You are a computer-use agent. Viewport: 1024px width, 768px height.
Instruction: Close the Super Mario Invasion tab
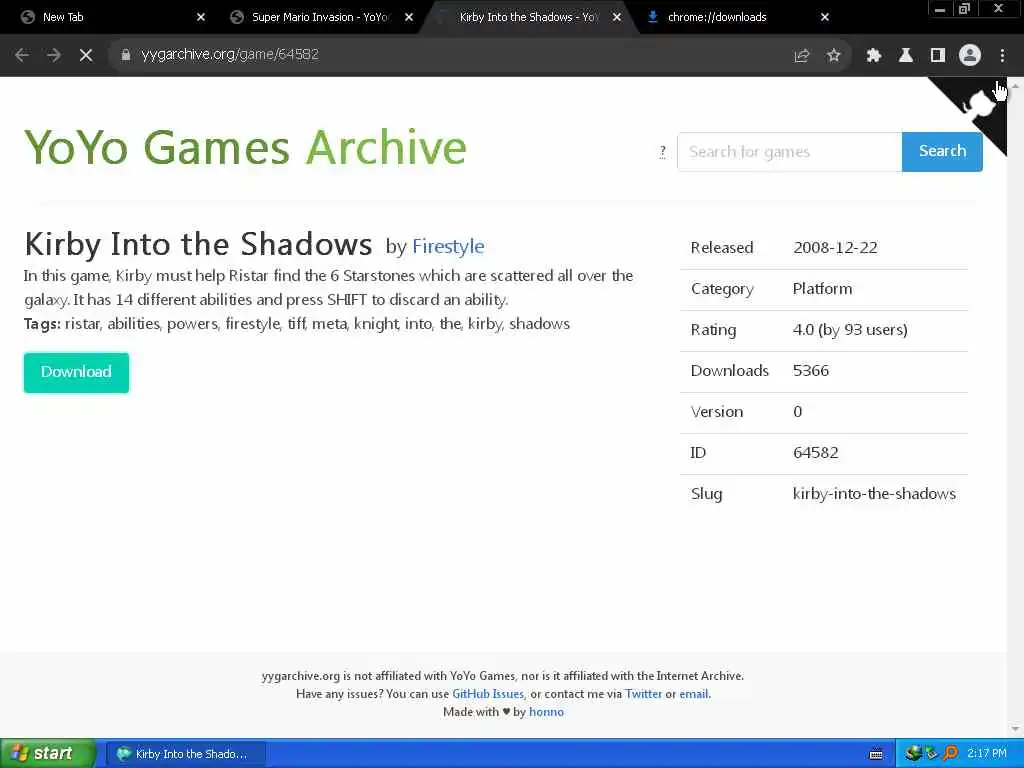[x=409, y=17]
